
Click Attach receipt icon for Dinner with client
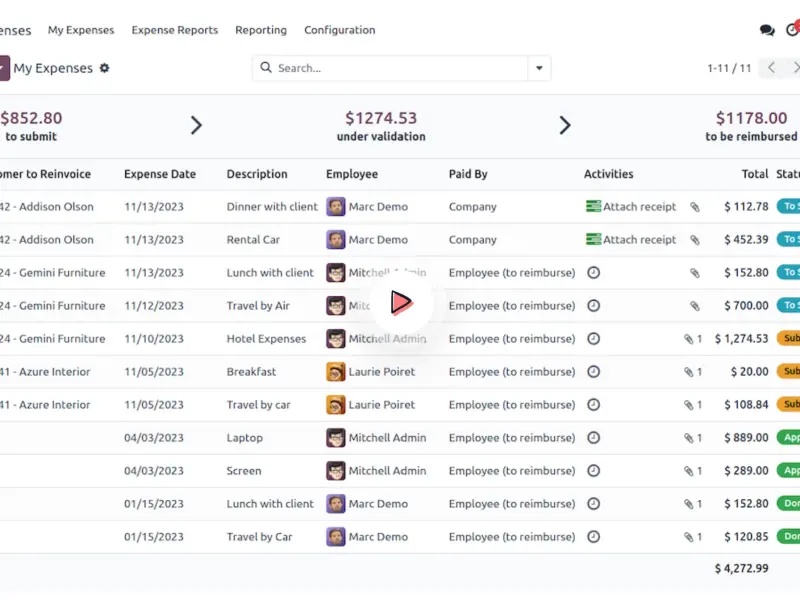(x=593, y=207)
